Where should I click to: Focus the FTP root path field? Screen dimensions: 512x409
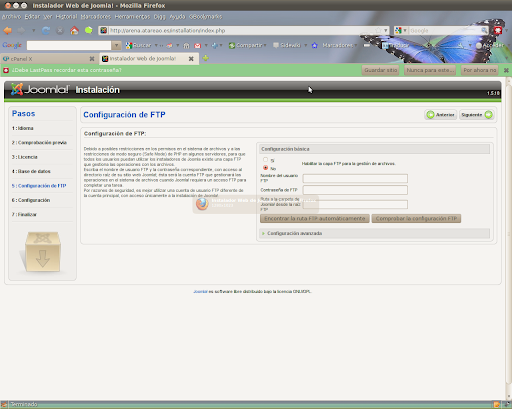tap(355, 204)
